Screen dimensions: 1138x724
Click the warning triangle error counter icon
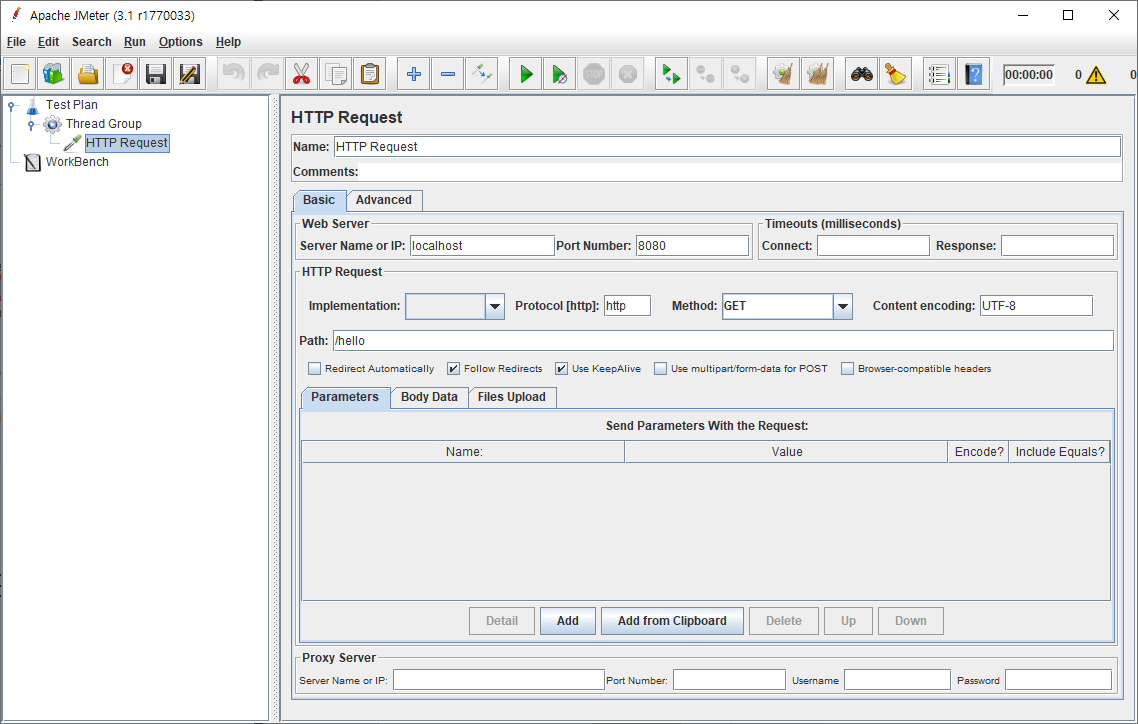point(1096,75)
